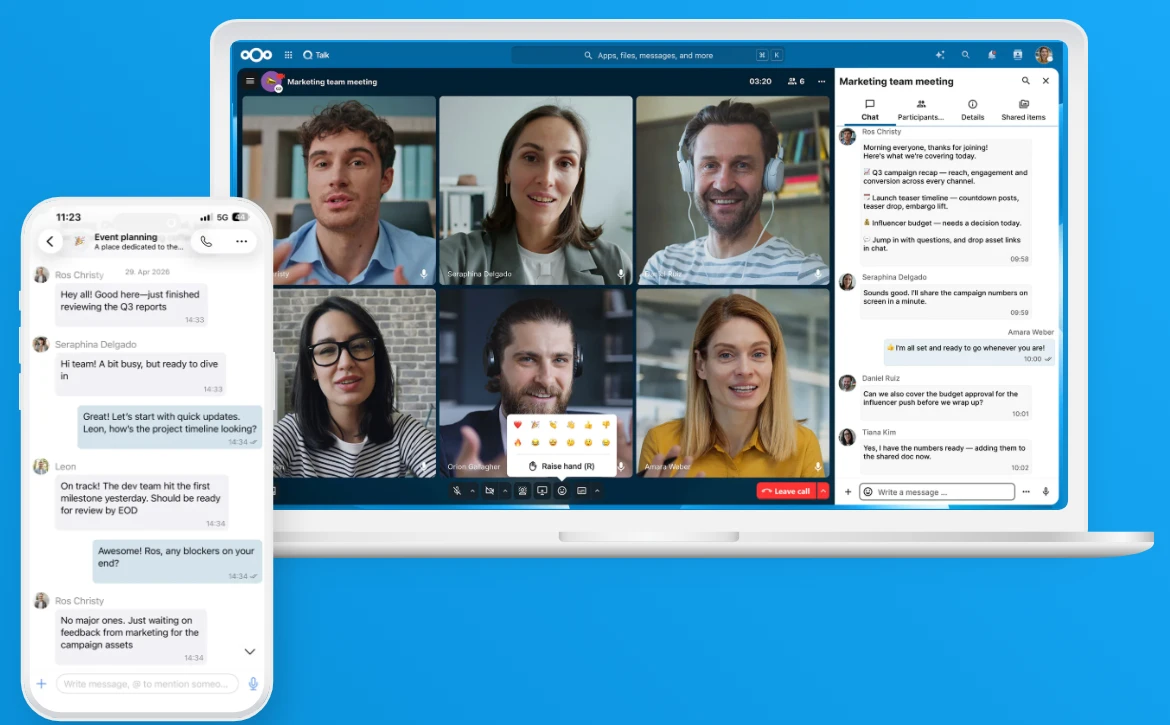Switch to the Participants tab
Screen dimensions: 1170x725
pos(921,110)
